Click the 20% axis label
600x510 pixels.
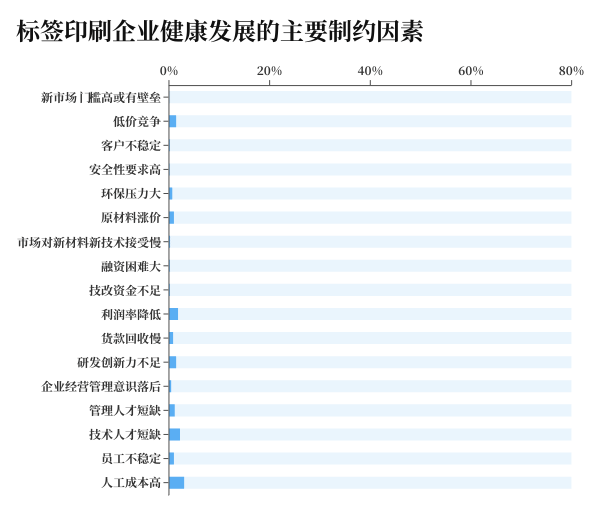(269, 71)
